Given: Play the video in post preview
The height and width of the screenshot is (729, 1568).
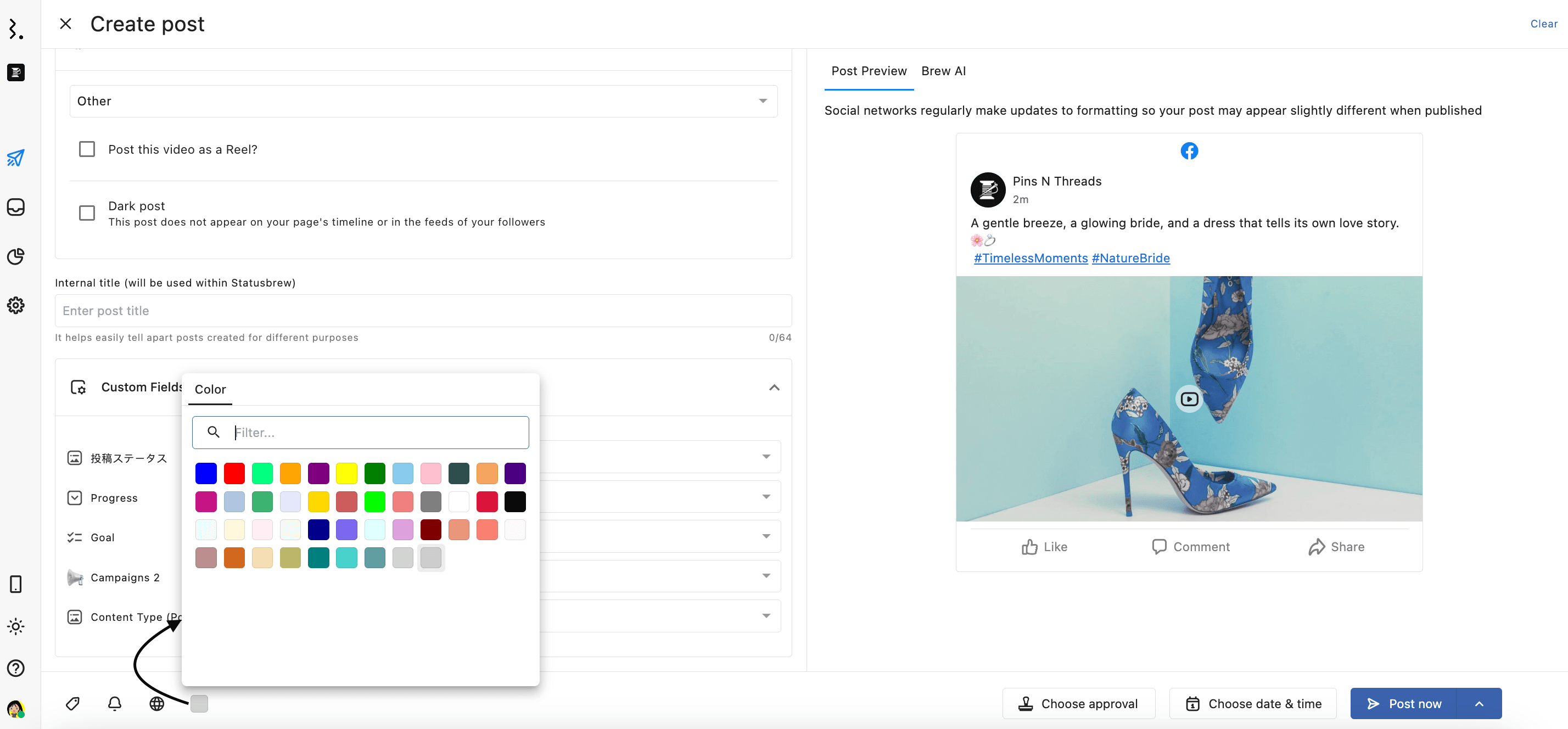Looking at the screenshot, I should [1189, 399].
